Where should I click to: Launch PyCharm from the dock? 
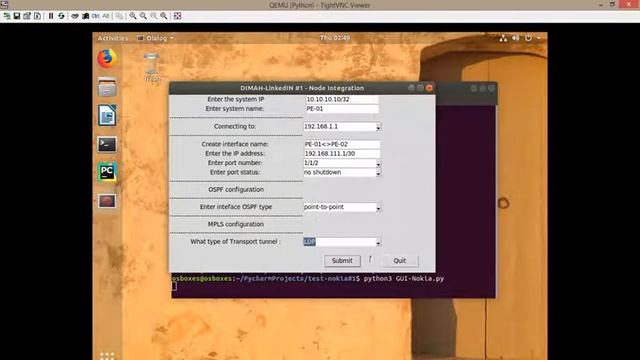point(107,172)
